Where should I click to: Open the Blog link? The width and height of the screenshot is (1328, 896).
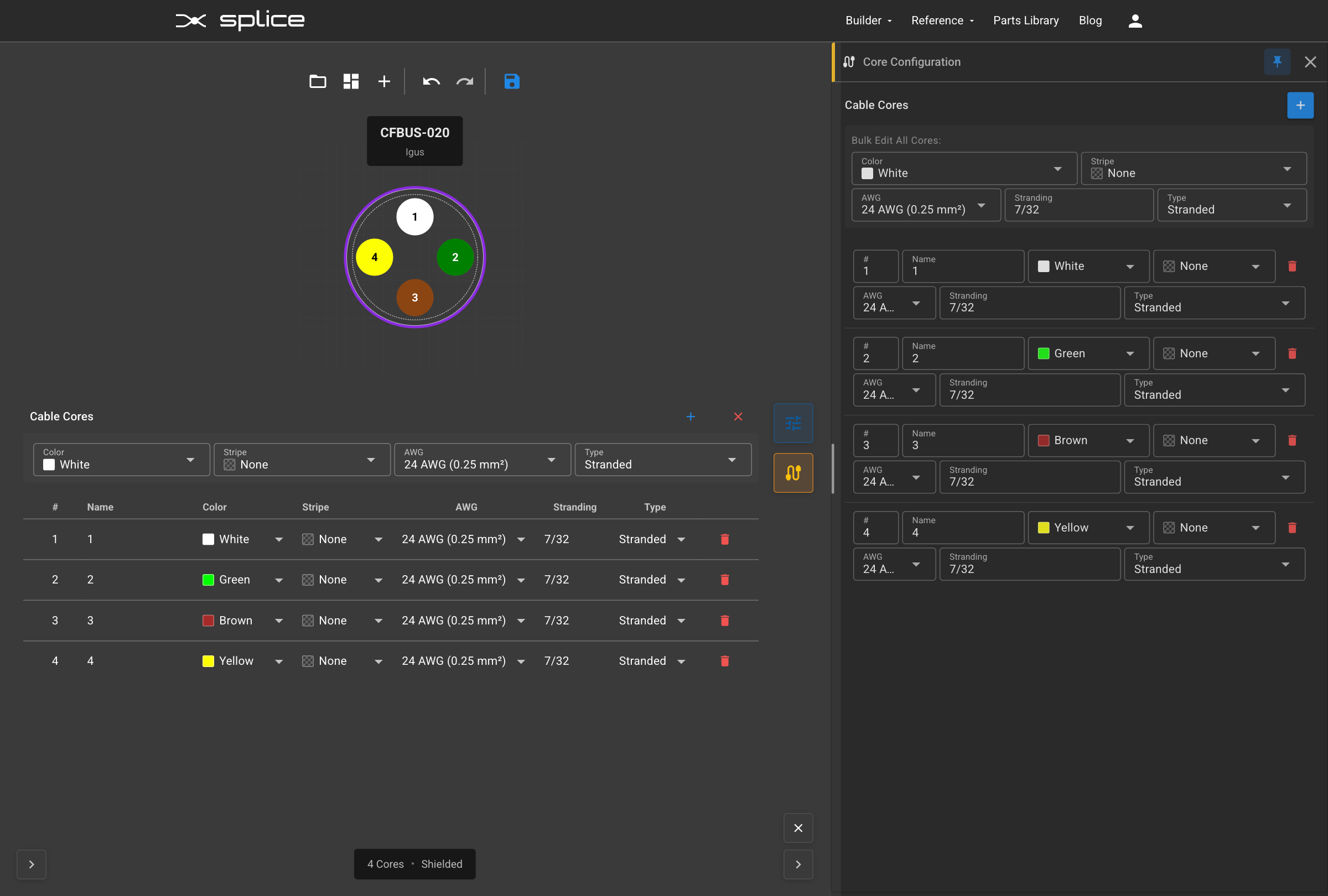pos(1090,20)
